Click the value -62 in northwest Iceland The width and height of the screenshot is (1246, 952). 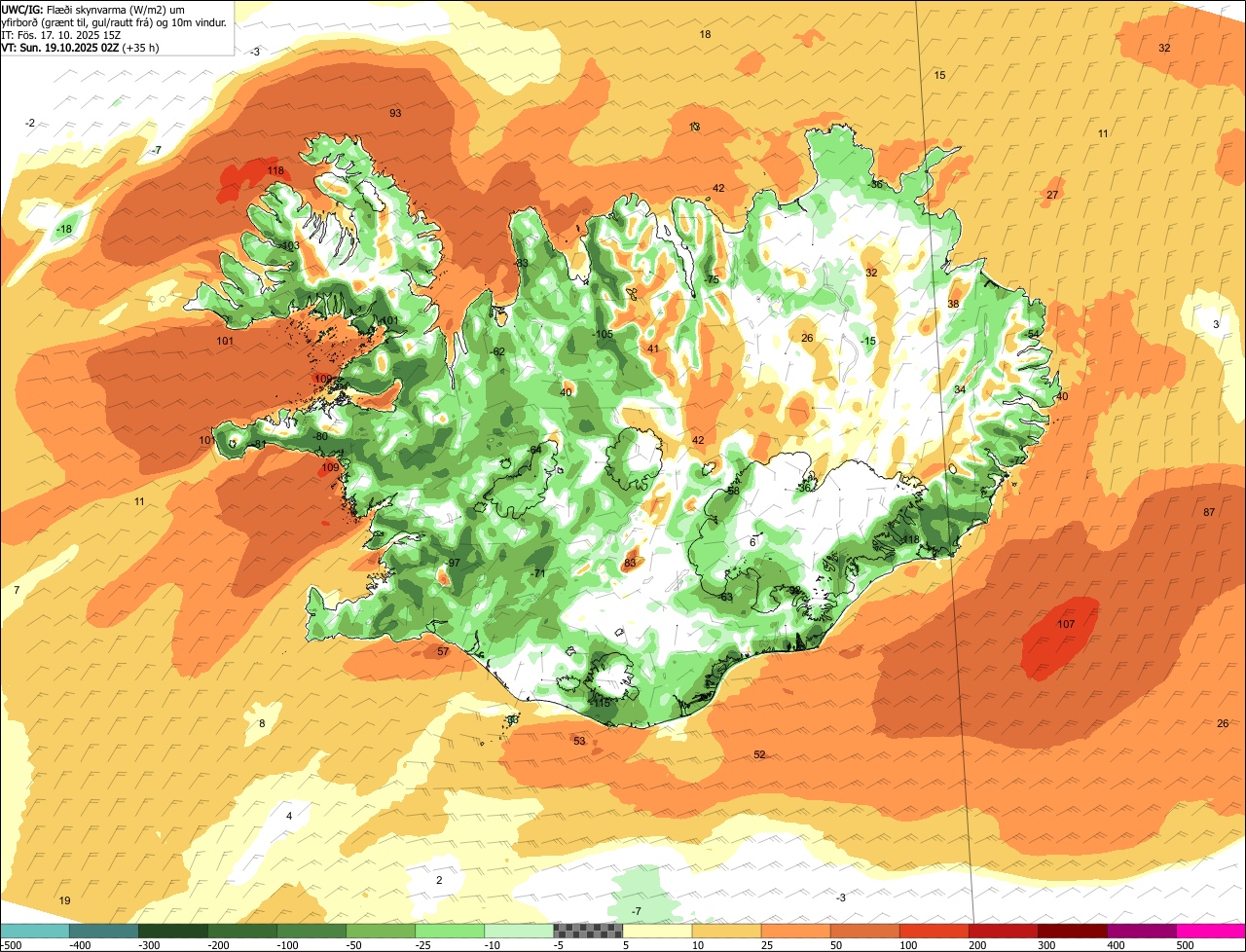tap(497, 351)
